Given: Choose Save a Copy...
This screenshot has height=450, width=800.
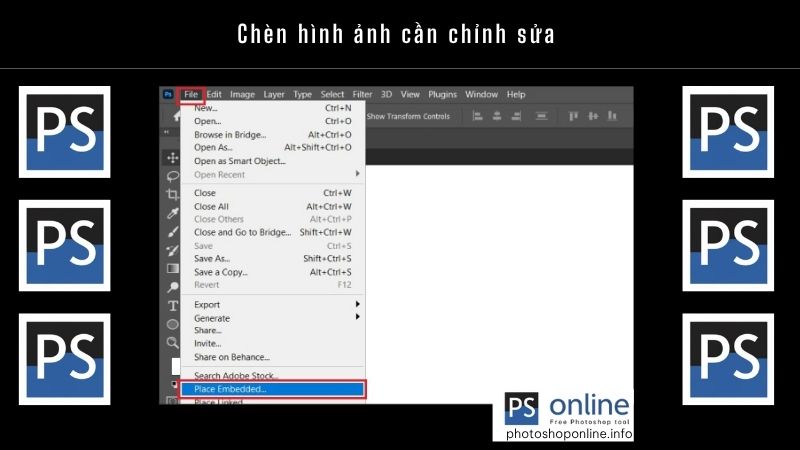Looking at the screenshot, I should pos(273,272).
